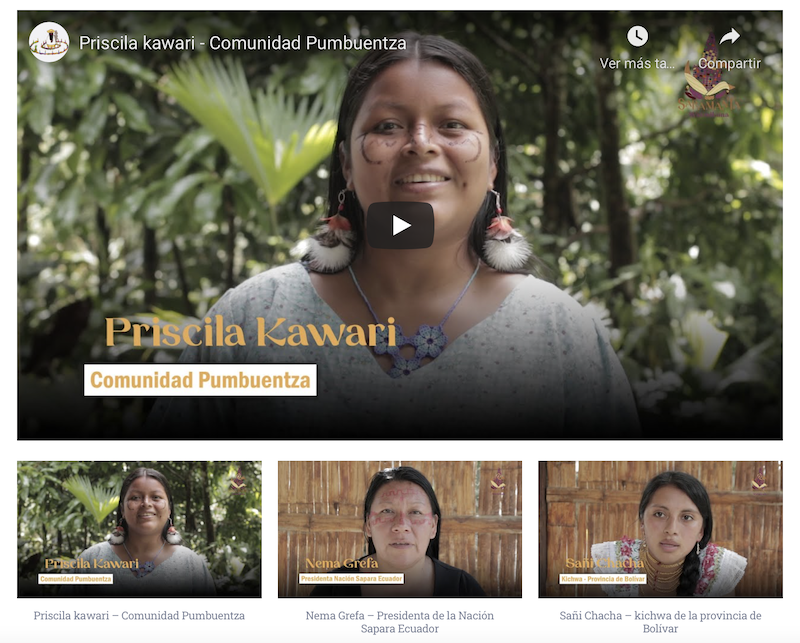
Task: Click logo icon on Priscila thumbnail
Action: point(237,479)
